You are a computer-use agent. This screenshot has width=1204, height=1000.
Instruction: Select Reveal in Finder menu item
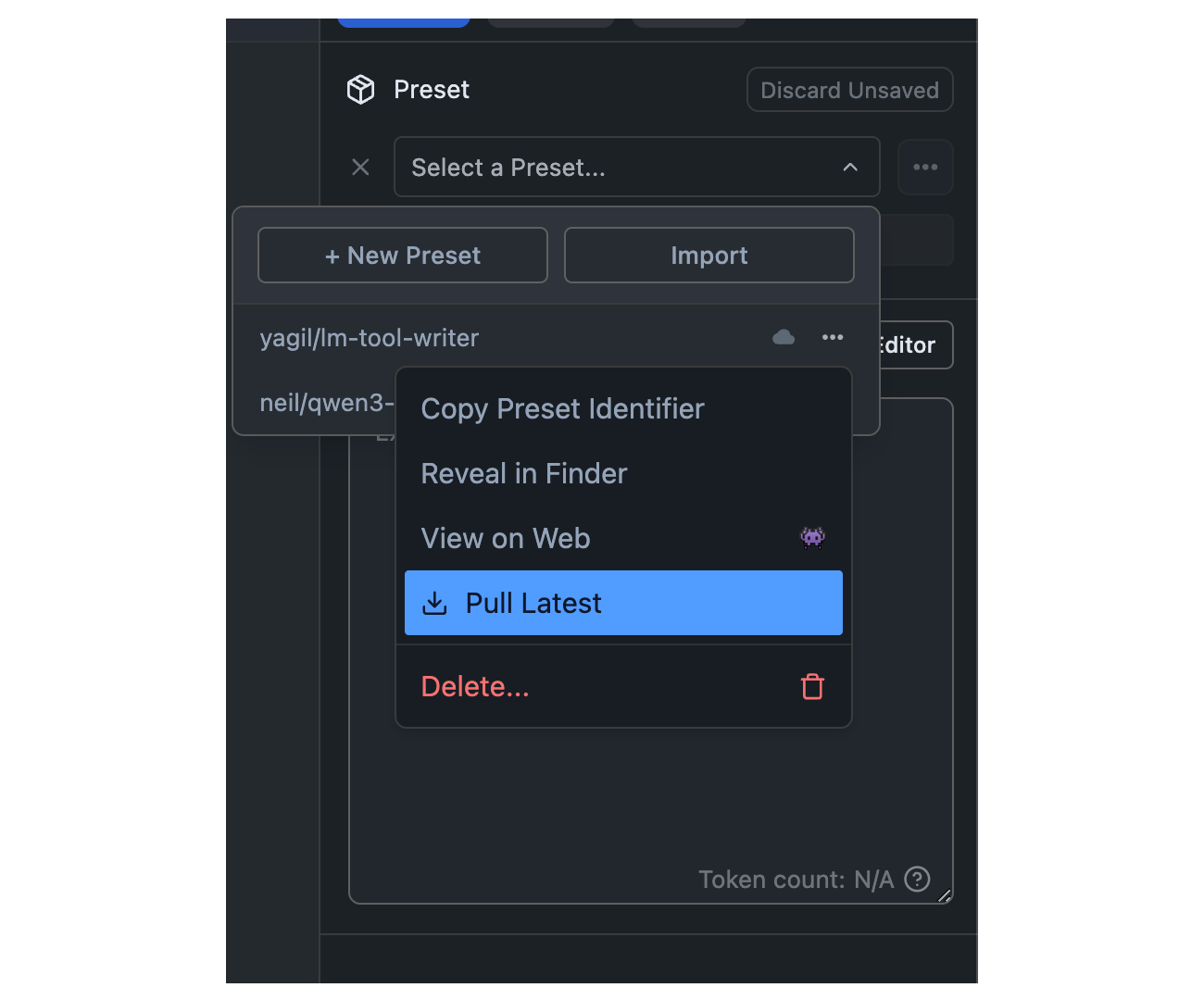tap(524, 474)
